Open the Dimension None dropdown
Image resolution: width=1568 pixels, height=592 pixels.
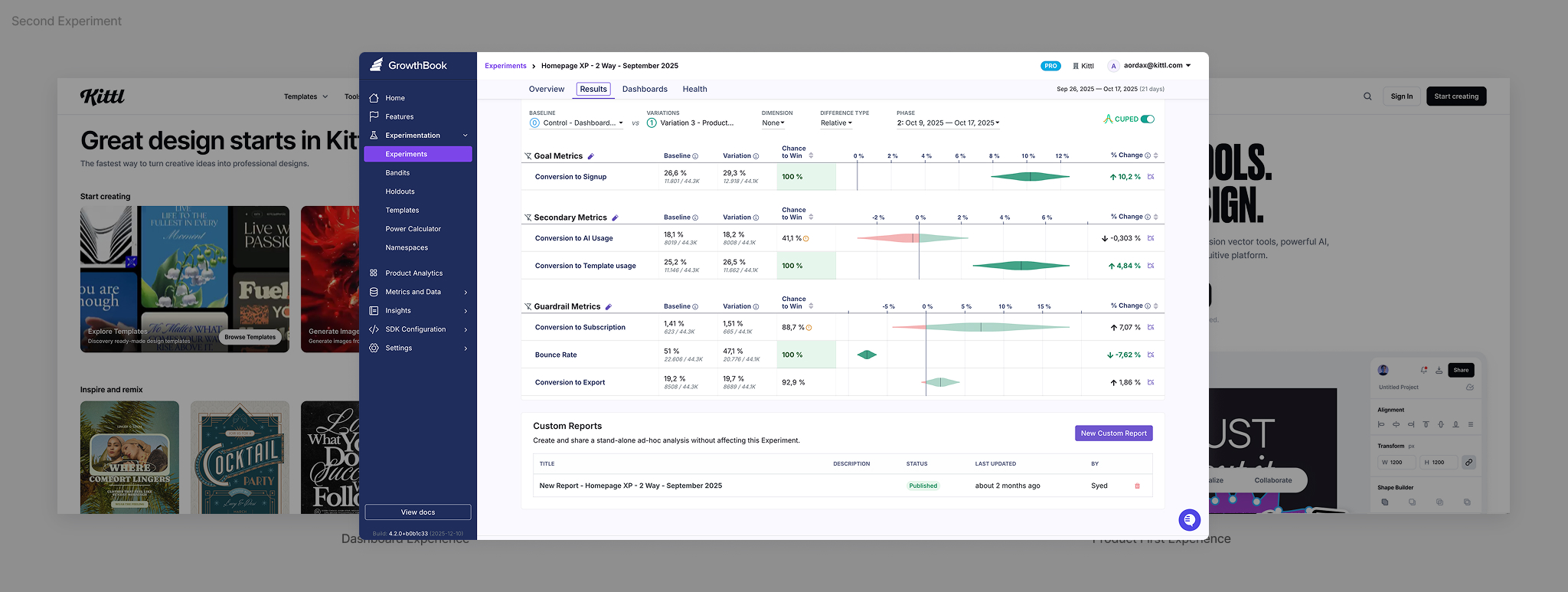coord(773,123)
